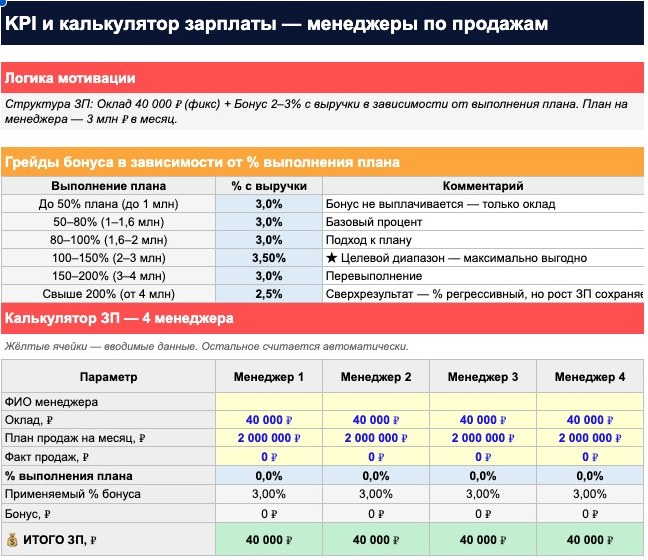Select the title 'KPI и калькулятор зарплаты' header cell
This screenshot has height=560, width=648.
coord(322,23)
